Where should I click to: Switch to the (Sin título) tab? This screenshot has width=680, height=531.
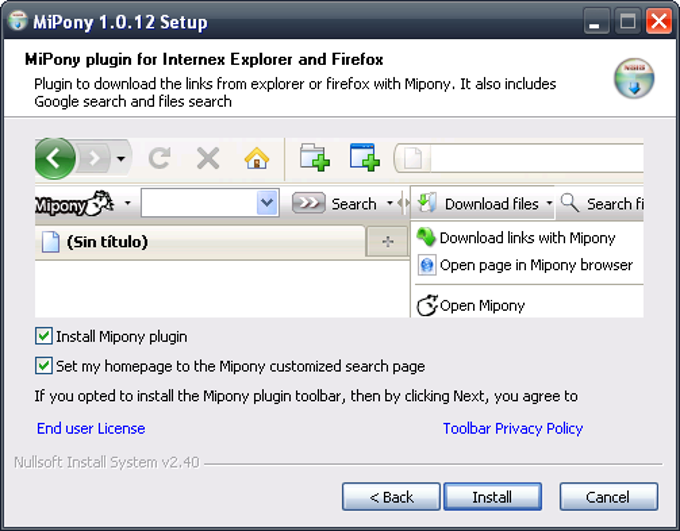[199, 242]
